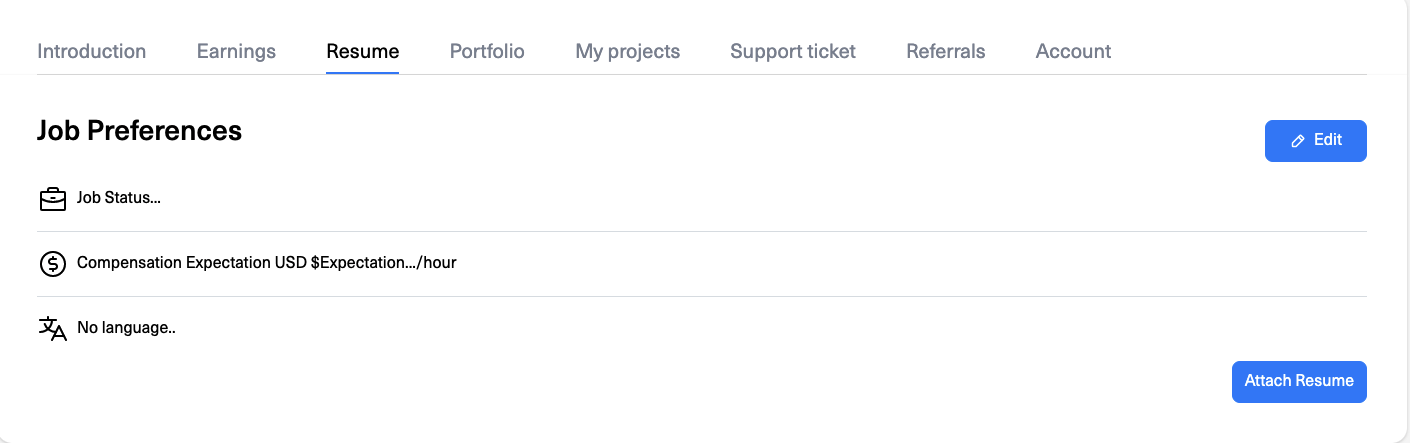Switch to the Introduction tab
1410x443 pixels.
pos(91,51)
